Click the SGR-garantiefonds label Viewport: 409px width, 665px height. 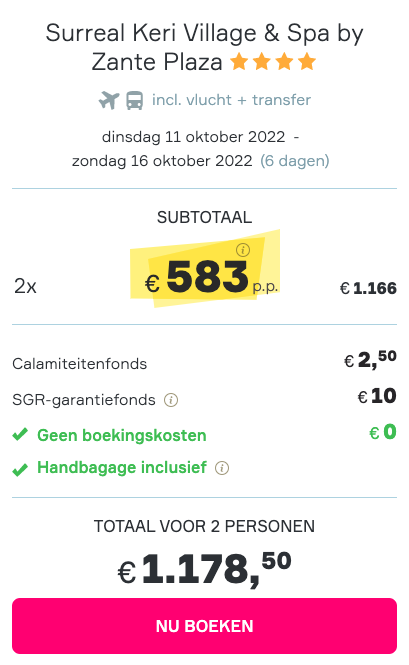coord(84,400)
